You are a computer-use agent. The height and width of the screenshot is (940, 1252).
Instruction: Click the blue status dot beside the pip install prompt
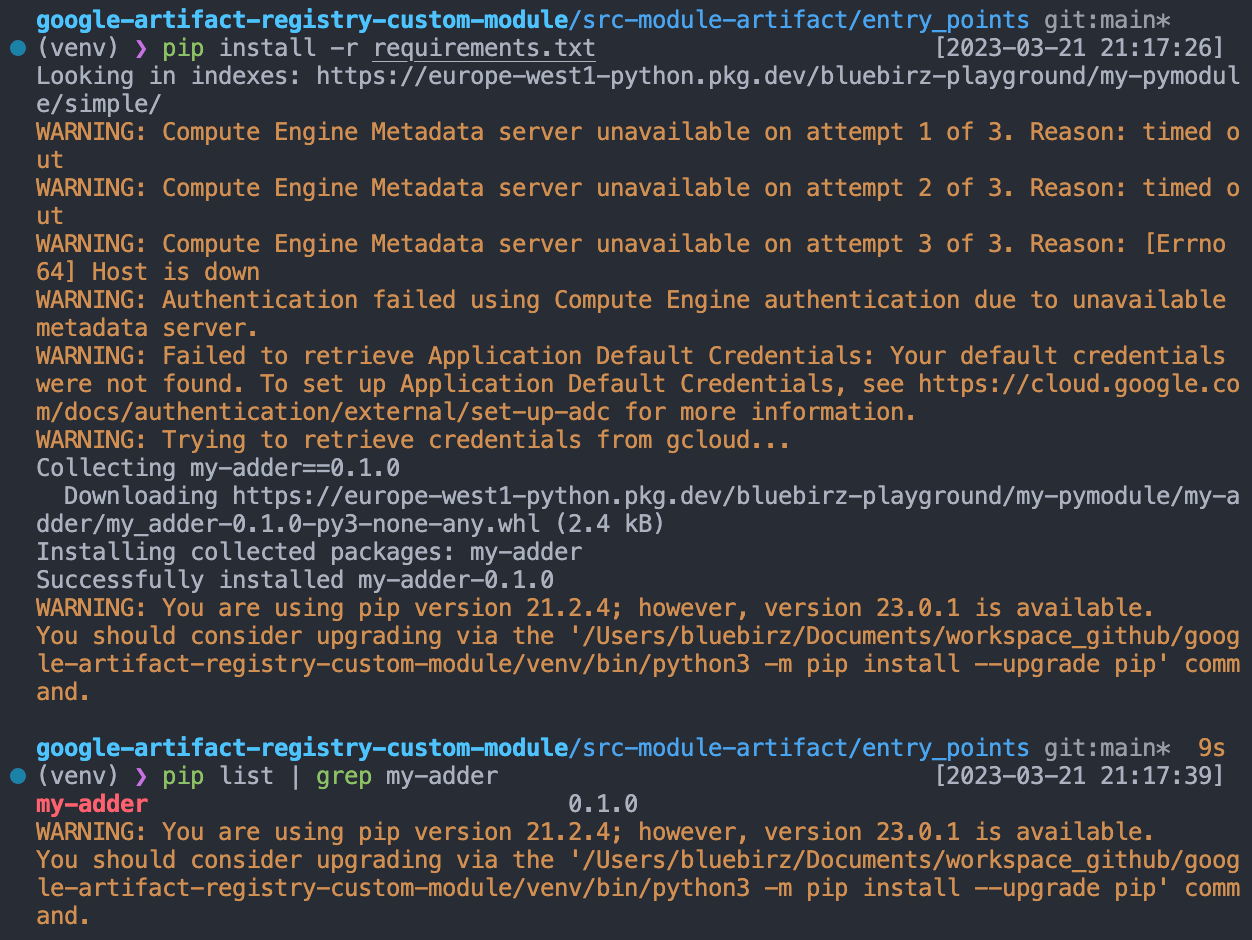[x=17, y=48]
